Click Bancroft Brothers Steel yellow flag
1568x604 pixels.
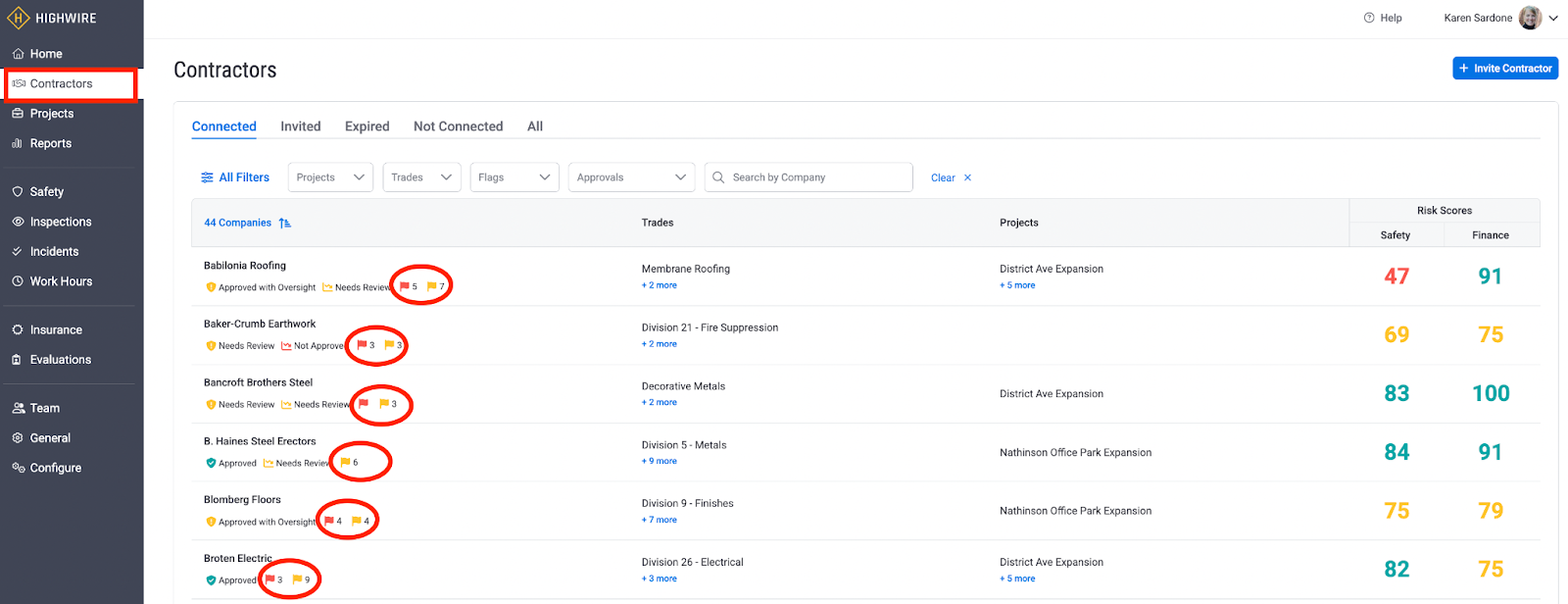coord(388,404)
